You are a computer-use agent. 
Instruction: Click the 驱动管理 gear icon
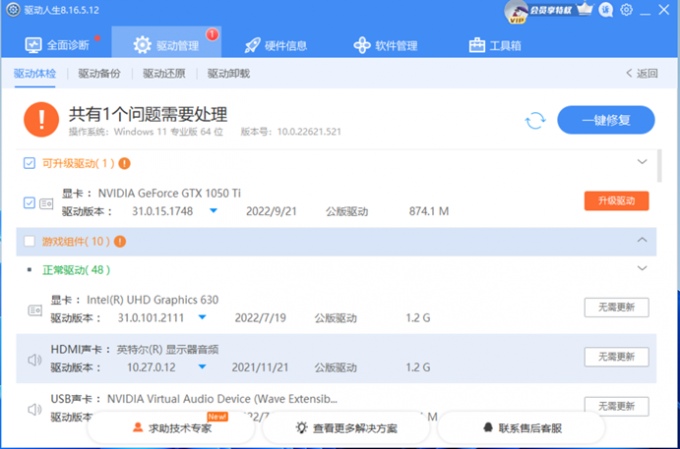(142, 45)
